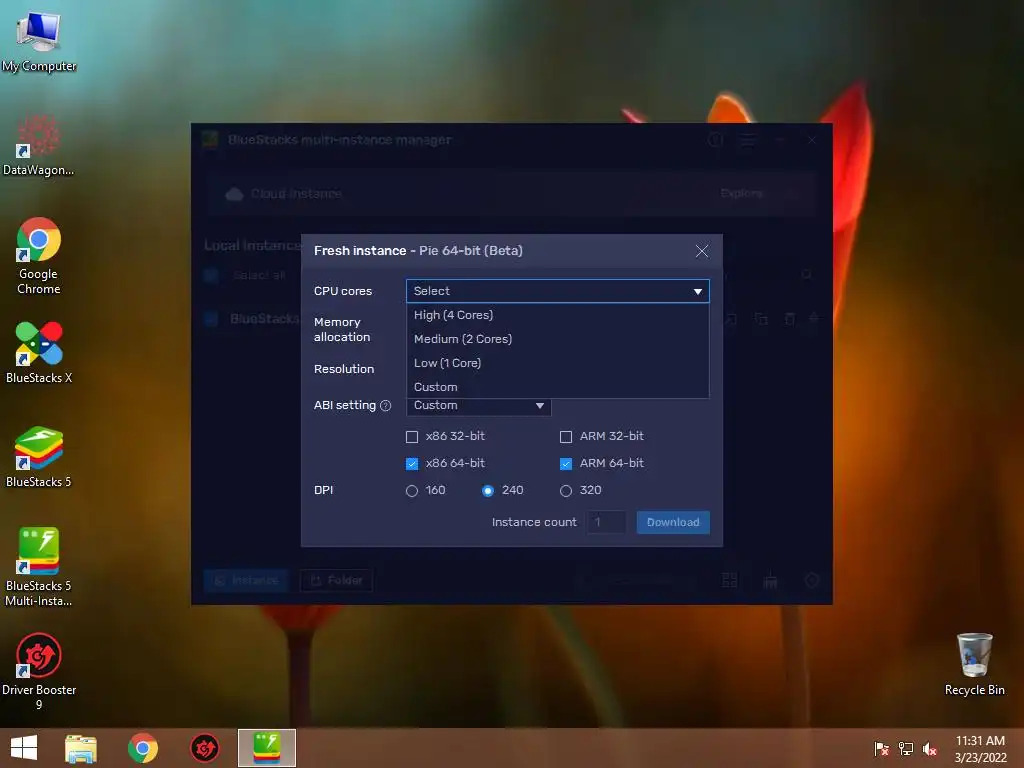Open My Computer desktop icon

(39, 41)
